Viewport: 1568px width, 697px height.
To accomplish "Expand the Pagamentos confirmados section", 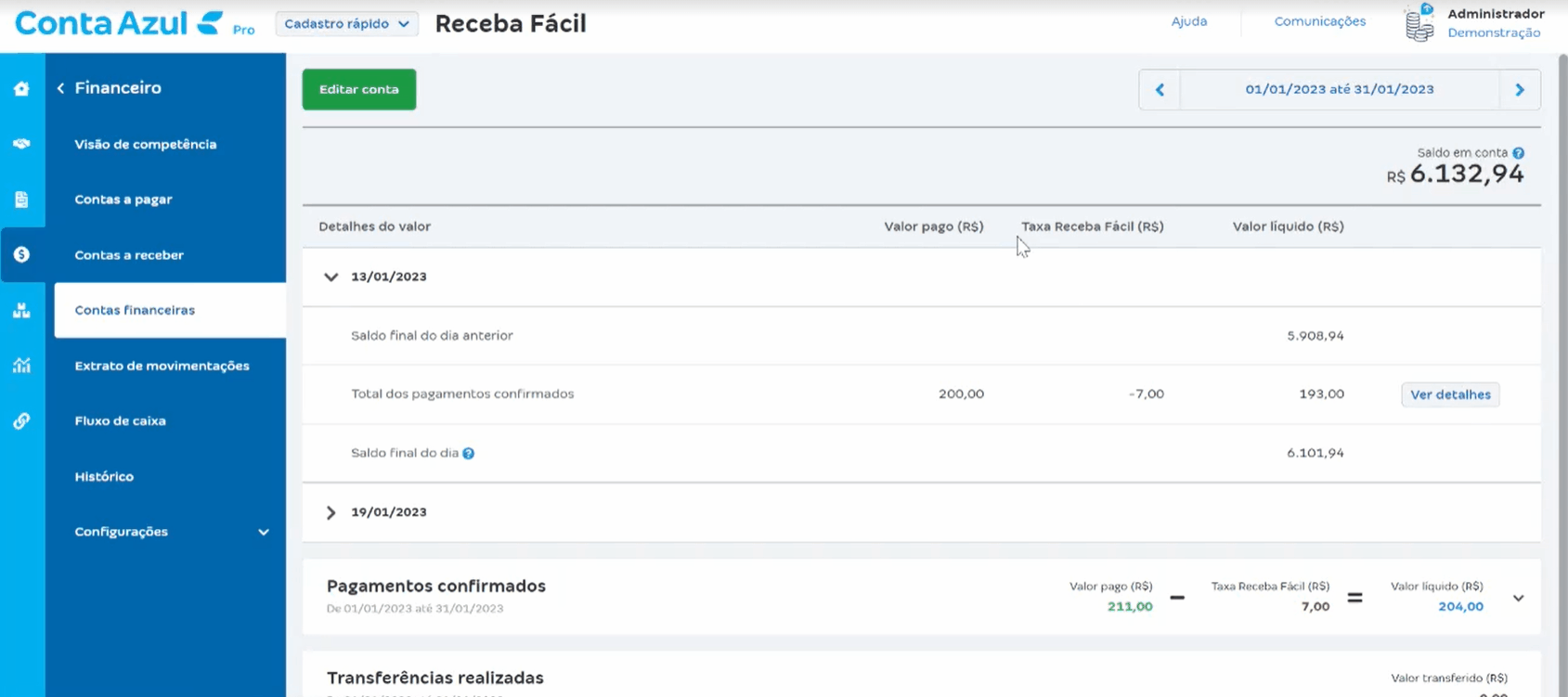I will 1518,598.
